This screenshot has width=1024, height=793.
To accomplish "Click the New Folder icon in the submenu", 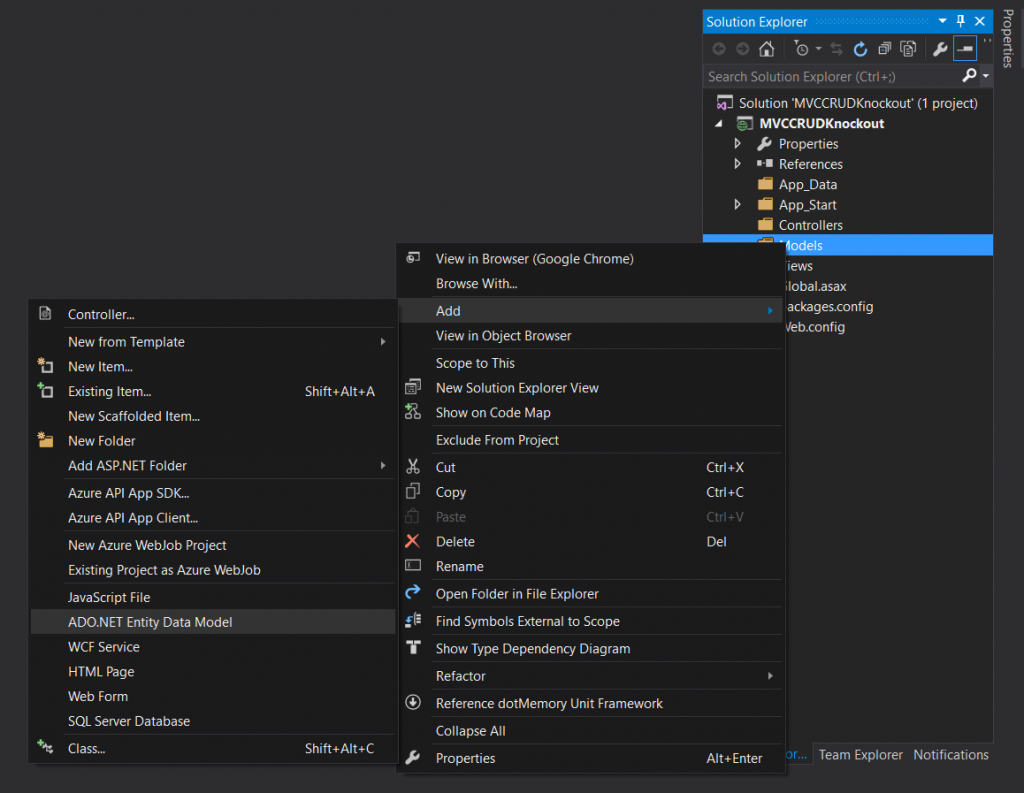I will (45, 440).
